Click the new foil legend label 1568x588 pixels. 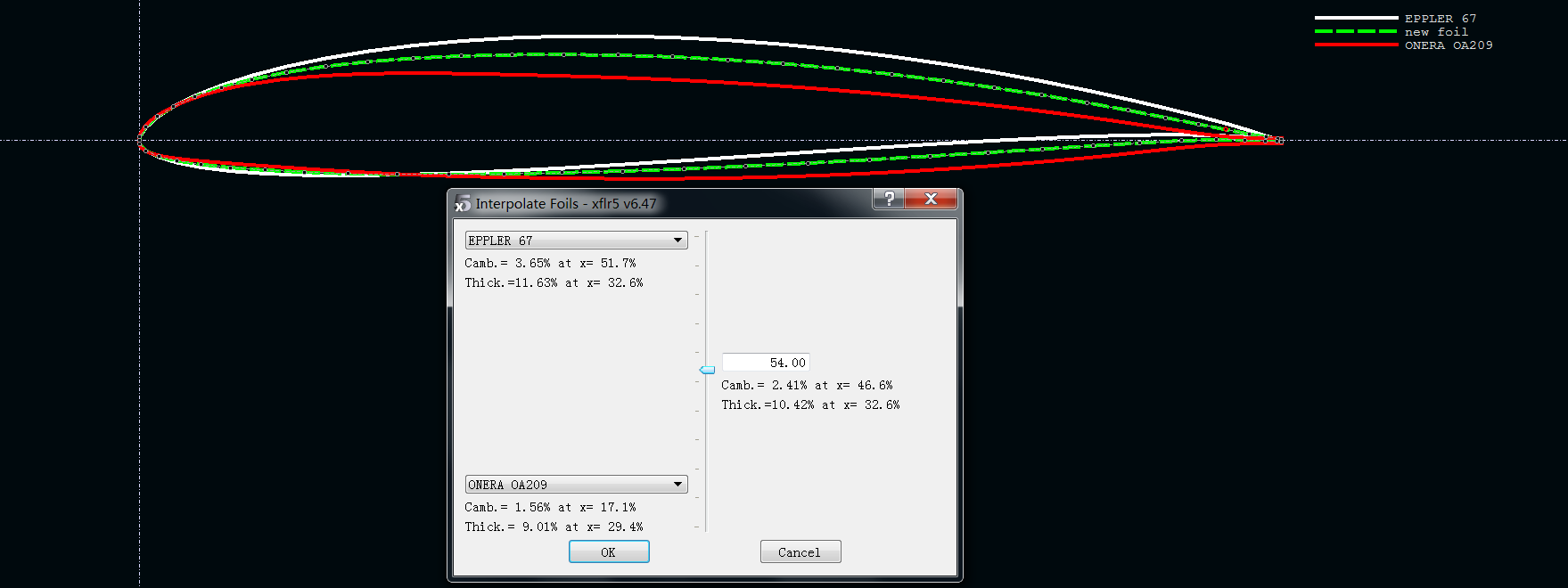(1436, 32)
